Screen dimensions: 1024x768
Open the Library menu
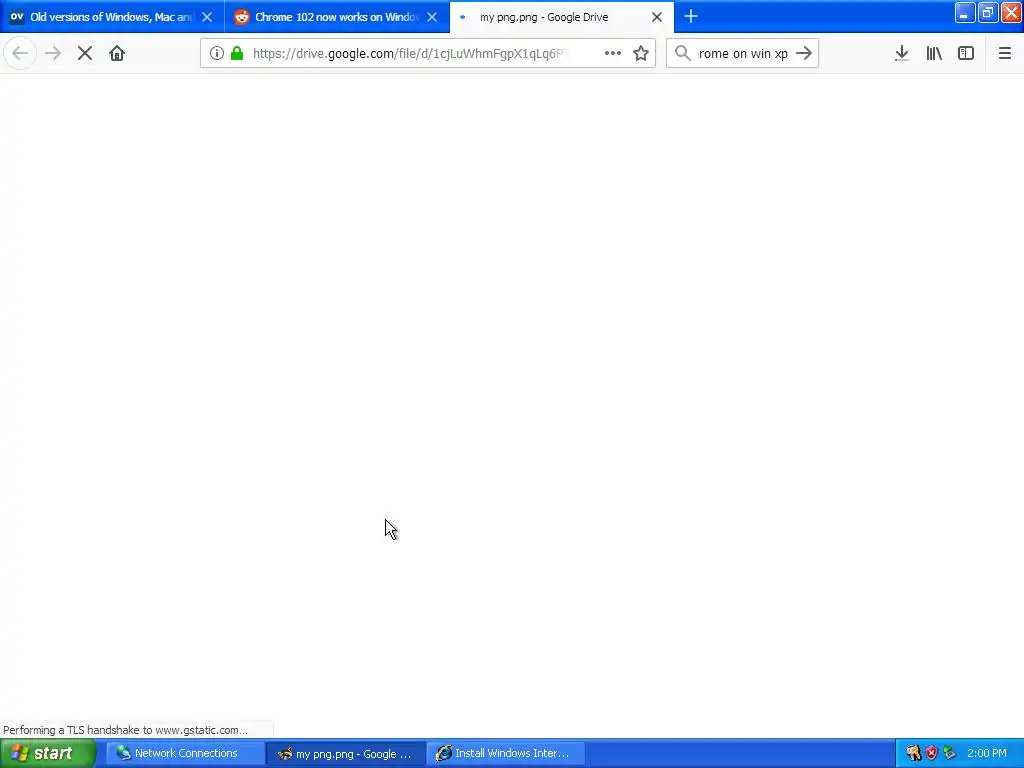click(x=934, y=54)
